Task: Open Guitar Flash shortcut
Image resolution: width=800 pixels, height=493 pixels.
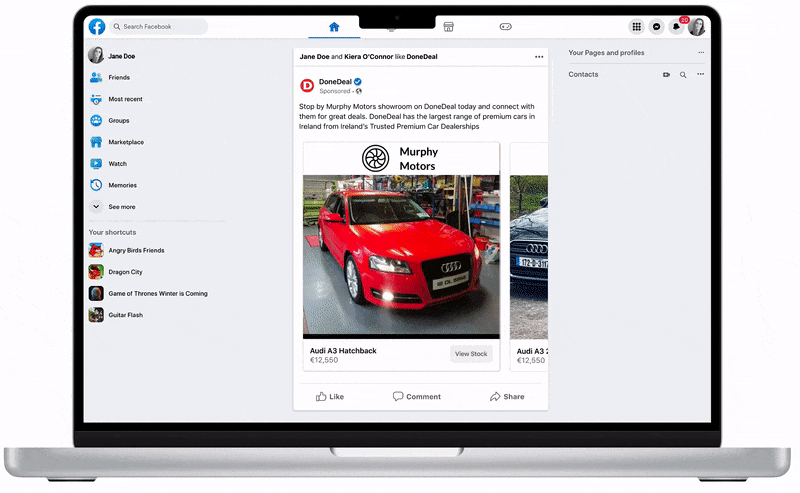Action: (x=116, y=315)
